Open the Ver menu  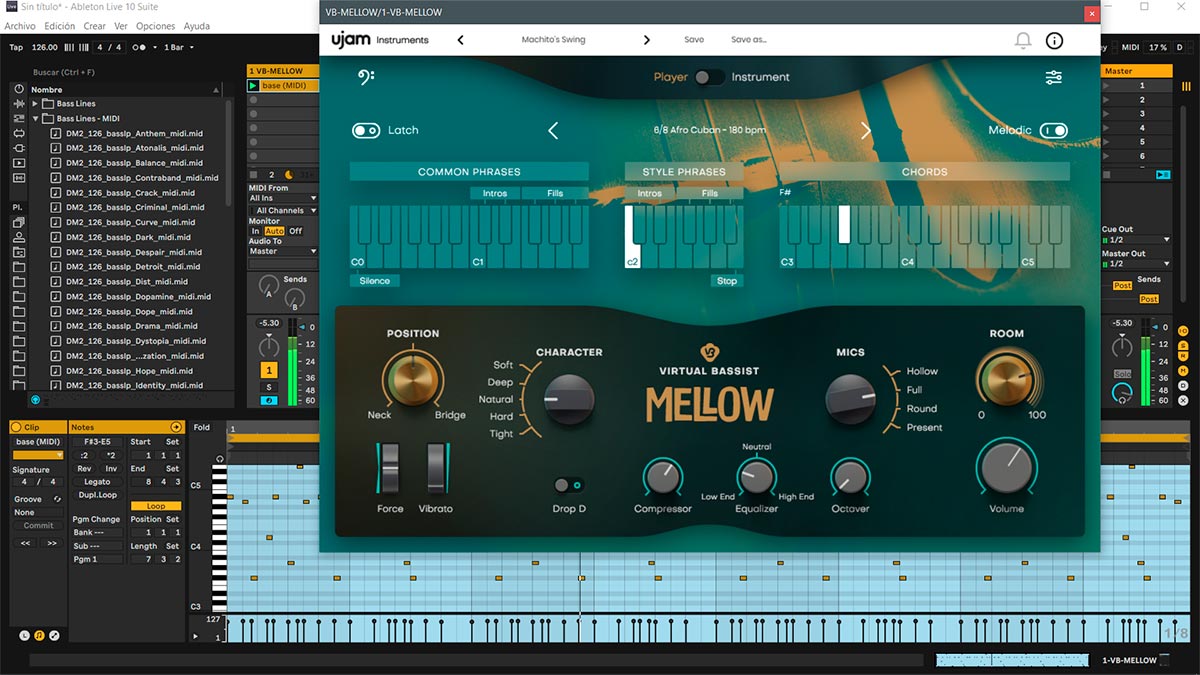point(121,26)
